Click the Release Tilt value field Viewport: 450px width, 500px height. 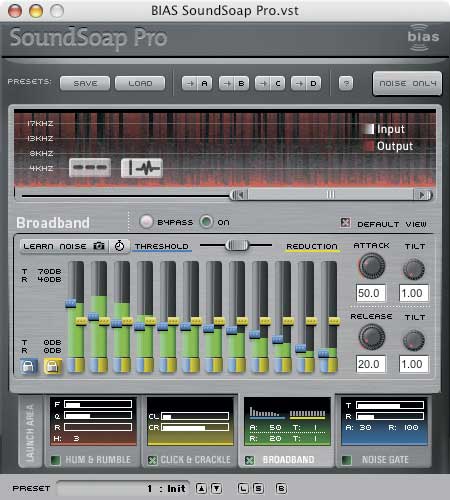click(x=414, y=364)
